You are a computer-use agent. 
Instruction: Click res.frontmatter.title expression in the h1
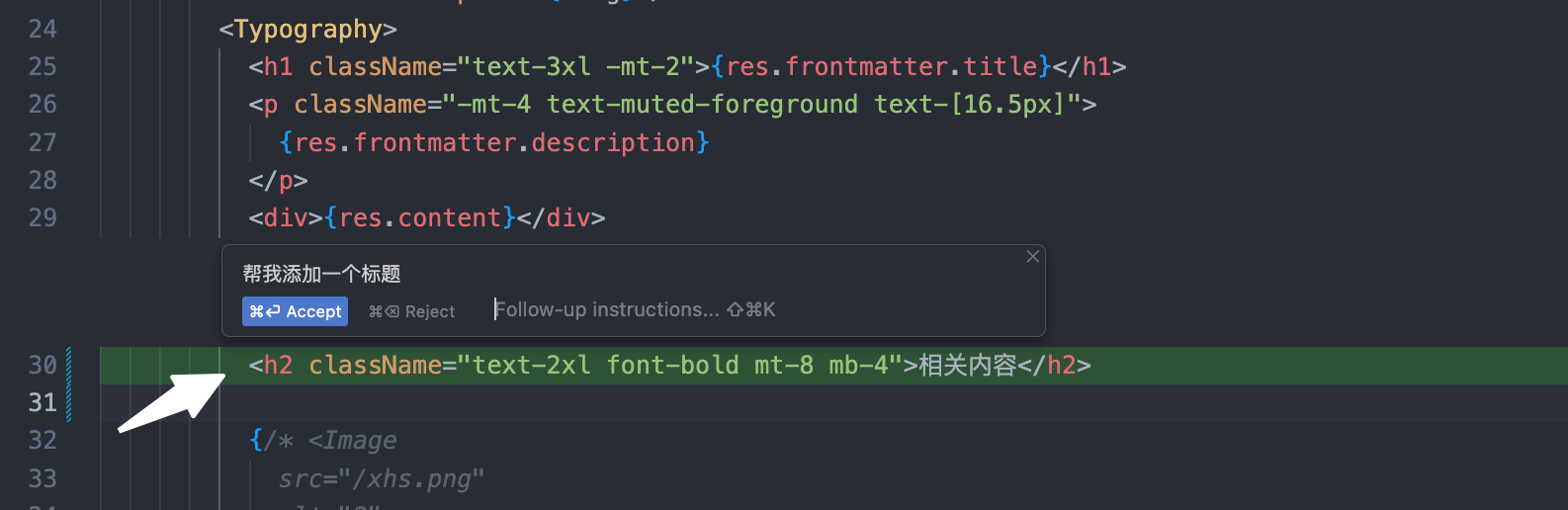[x=880, y=67]
